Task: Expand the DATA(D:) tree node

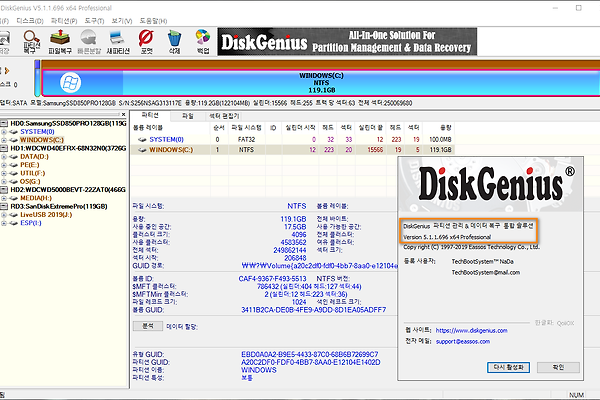Action: click(4, 157)
